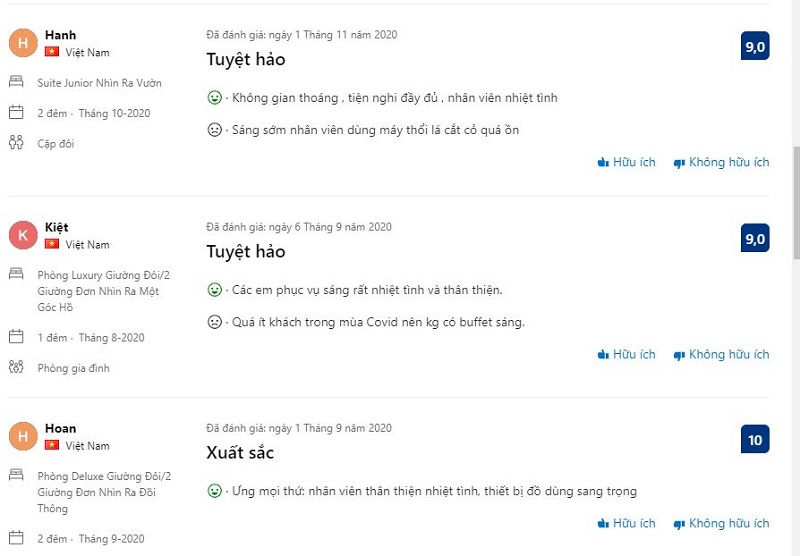The width and height of the screenshot is (800, 556).
Task: Click Hanh's orange avatar circle
Action: tap(23, 43)
